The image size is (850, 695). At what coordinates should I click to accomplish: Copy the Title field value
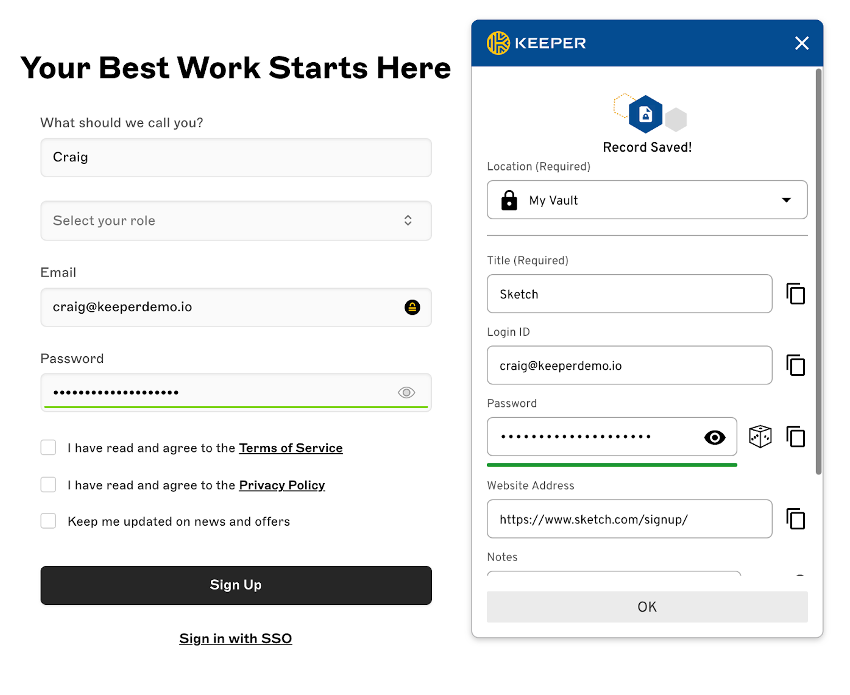point(795,294)
